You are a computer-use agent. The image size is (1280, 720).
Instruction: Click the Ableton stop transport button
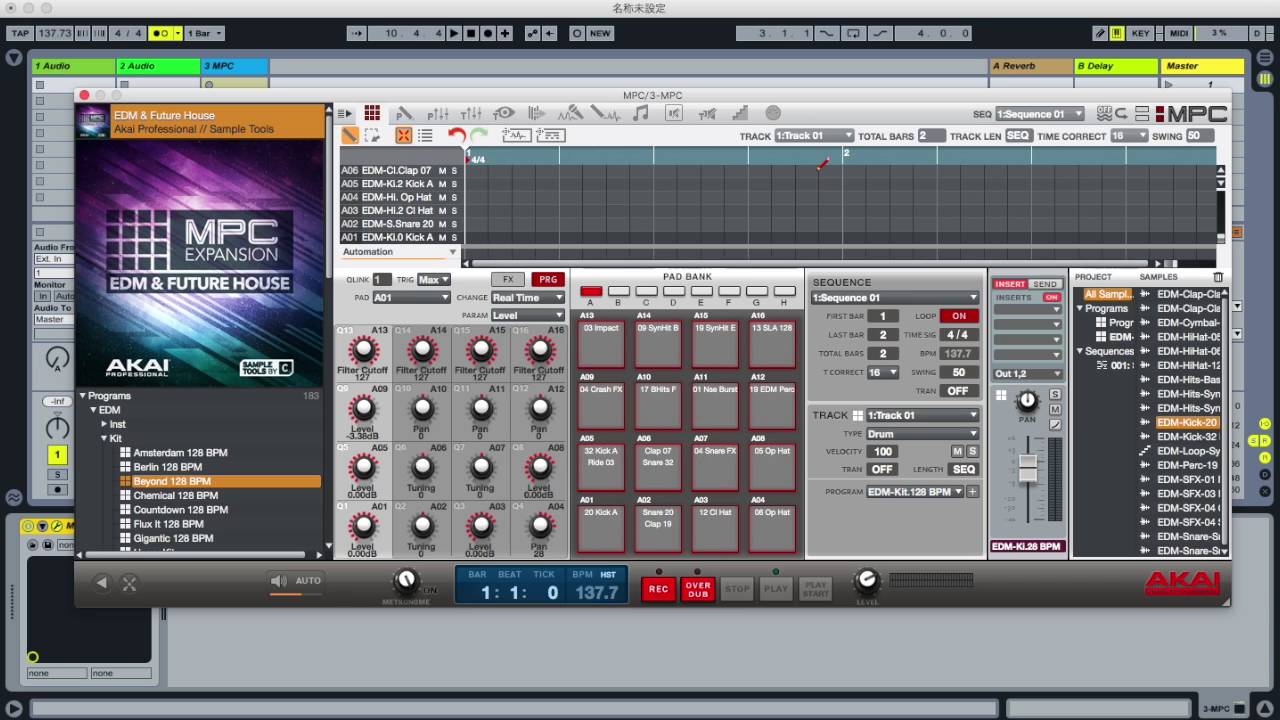471,33
